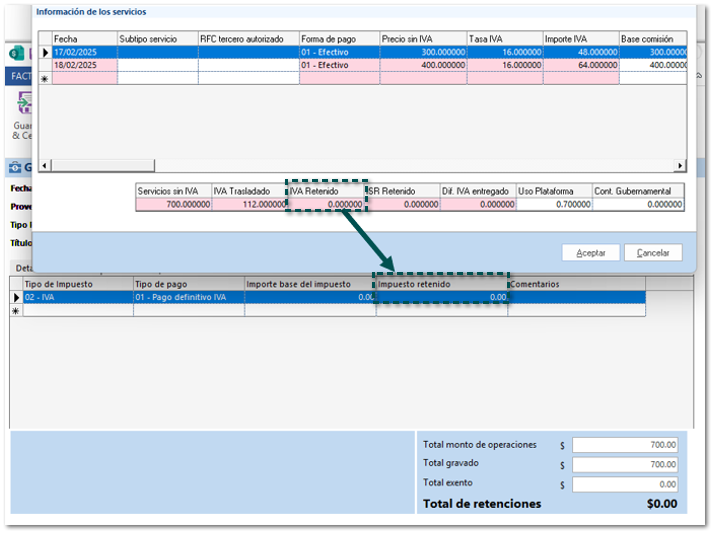Click the Total gravado field
Screen dimensions: 714x534
point(624,465)
